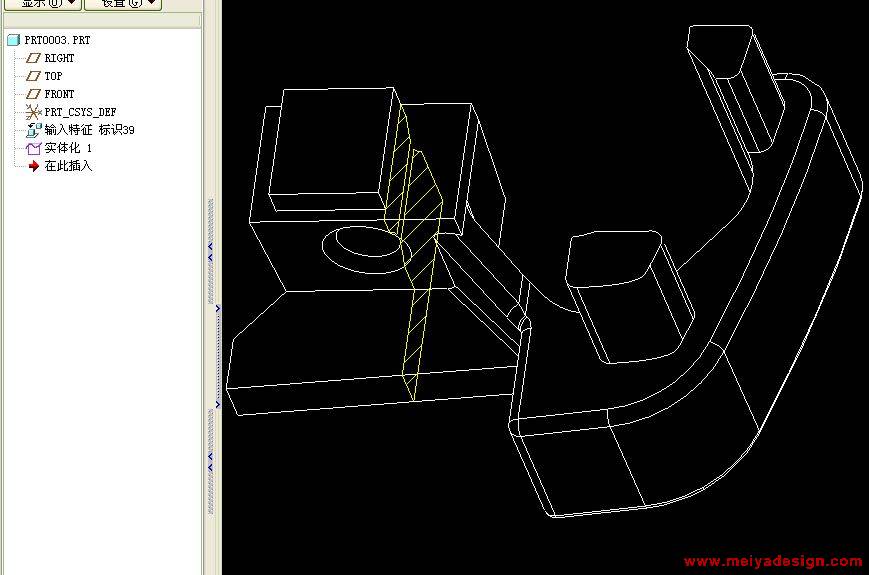
Task: Open the 设置 dropdown above model tree
Action: (x=123, y=4)
